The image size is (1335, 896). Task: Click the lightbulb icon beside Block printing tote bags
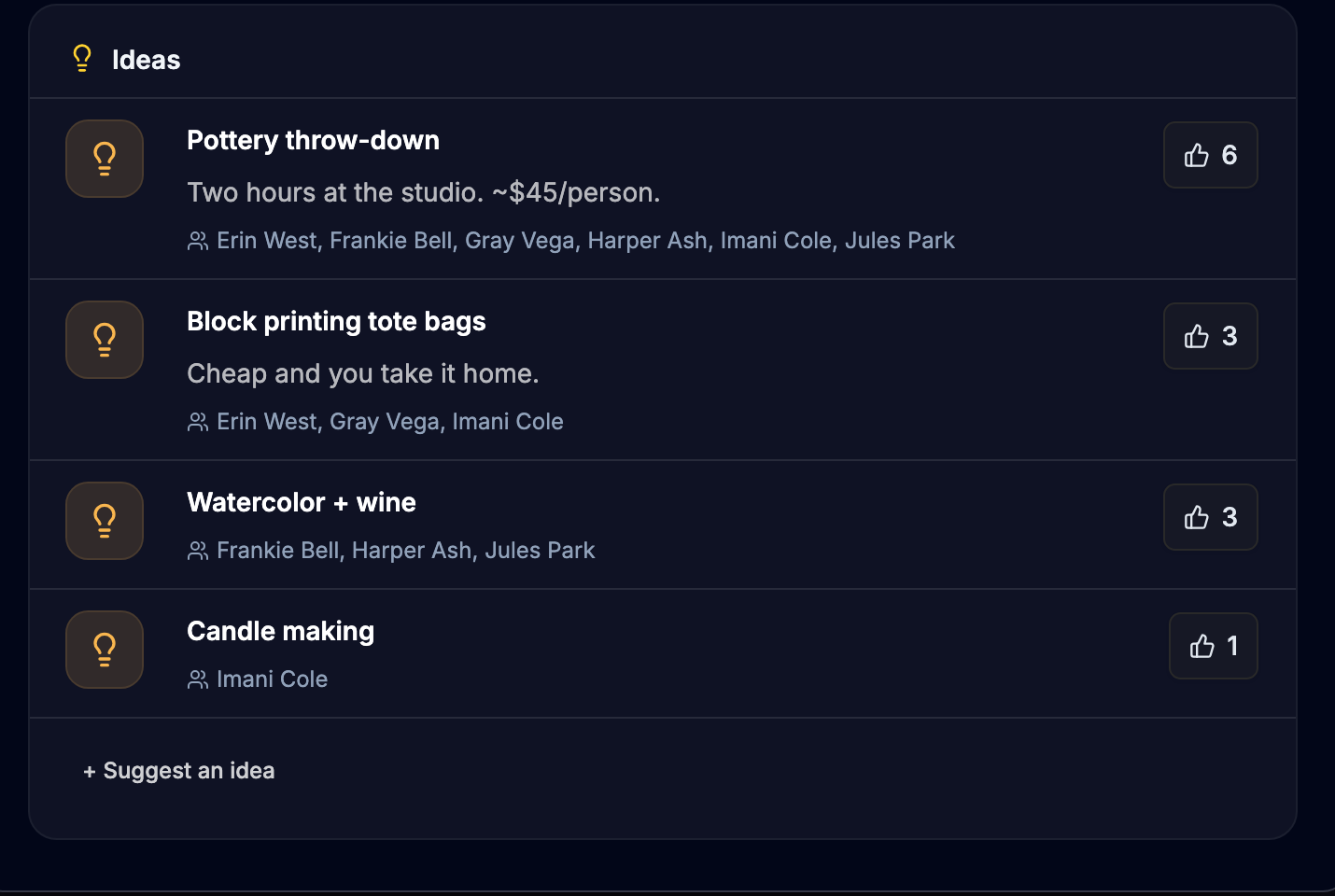point(105,340)
